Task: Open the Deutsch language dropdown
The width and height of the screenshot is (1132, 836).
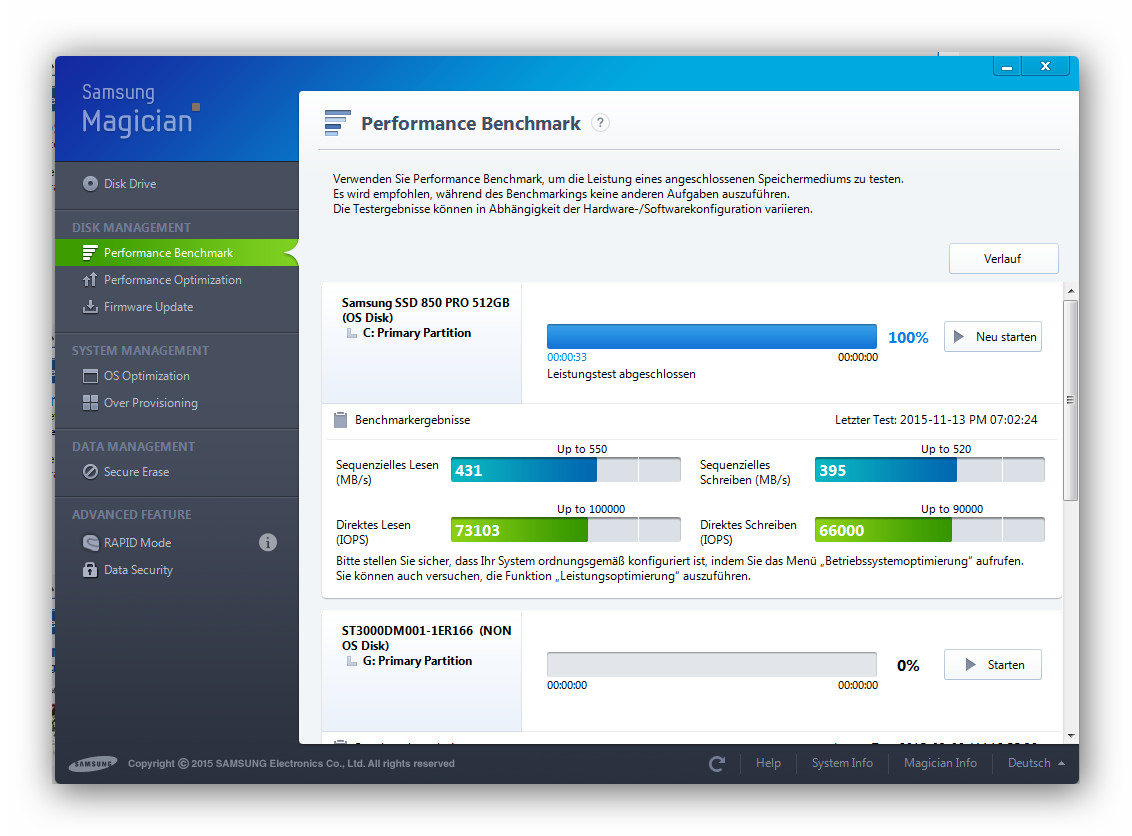Action: point(1036,763)
